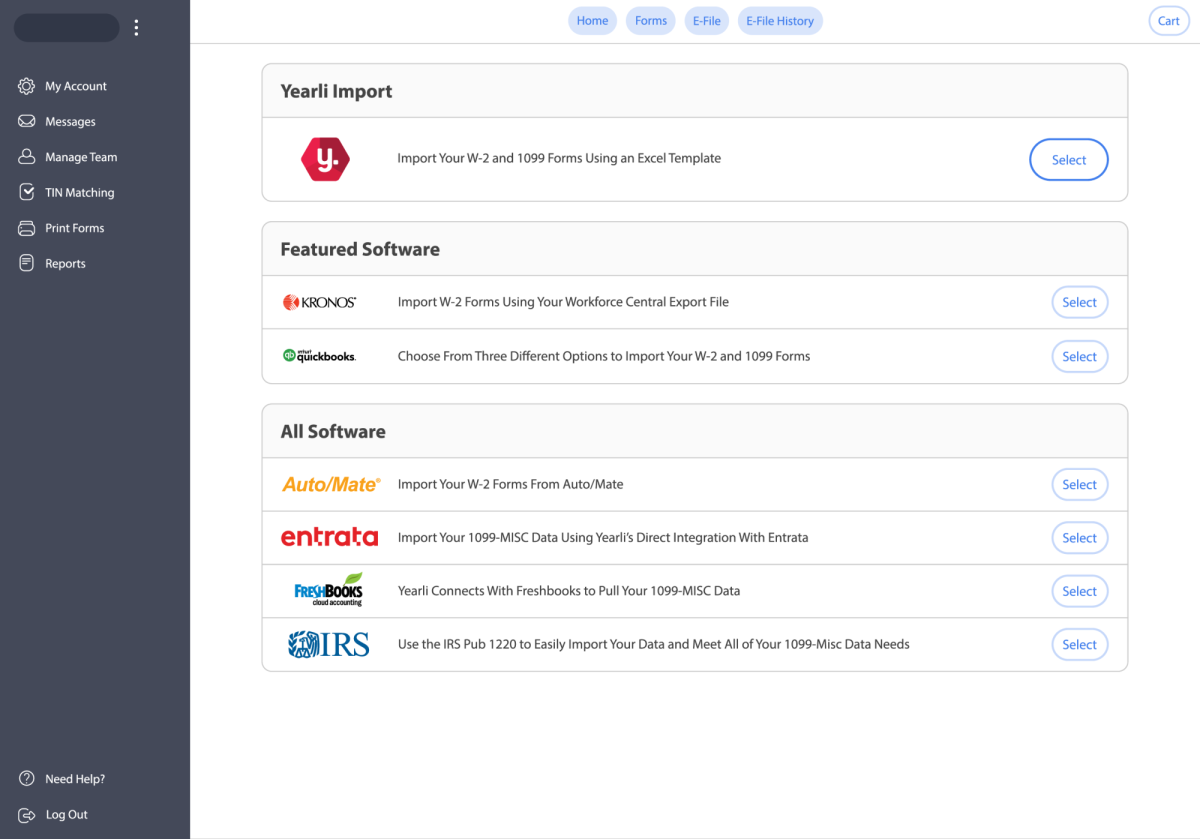The height and width of the screenshot is (839, 1200).
Task: Select the Yearli Excel template import
Action: point(1068,160)
